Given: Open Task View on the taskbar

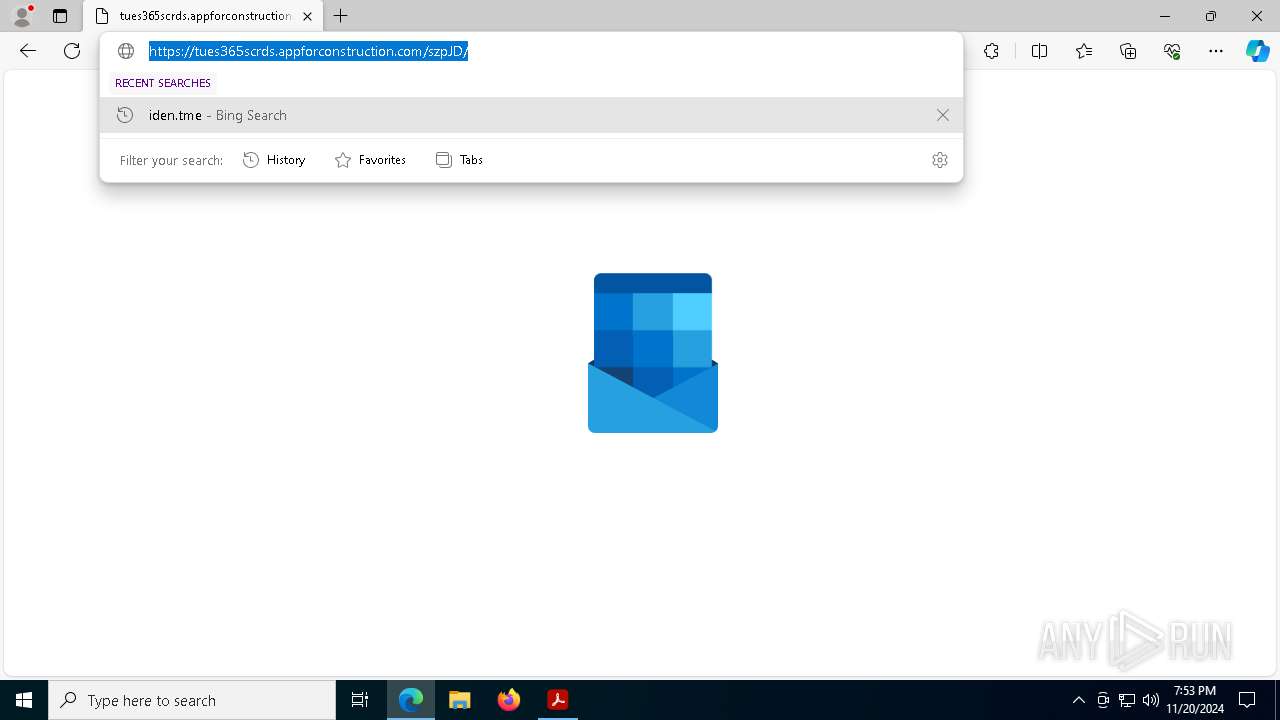Looking at the screenshot, I should [x=360, y=700].
